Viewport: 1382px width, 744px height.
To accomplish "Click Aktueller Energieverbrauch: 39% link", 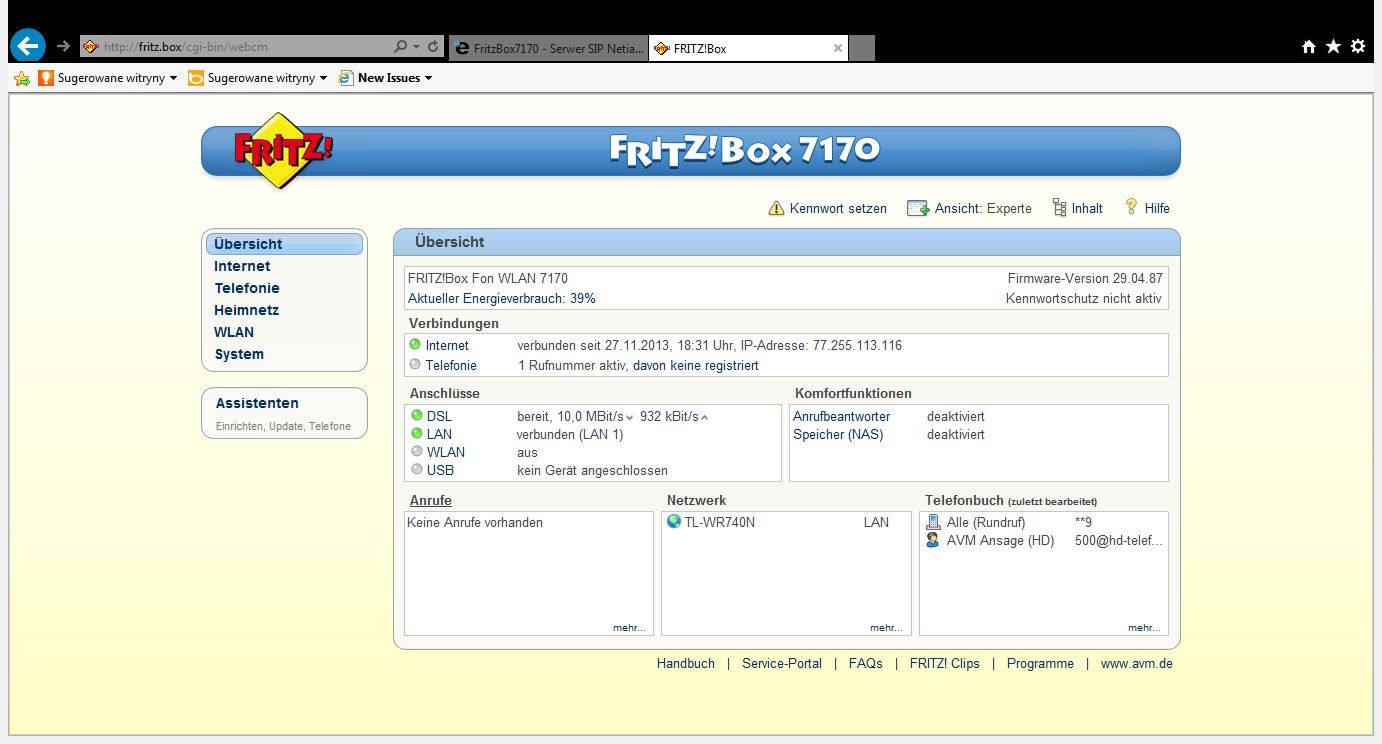I will click(502, 298).
